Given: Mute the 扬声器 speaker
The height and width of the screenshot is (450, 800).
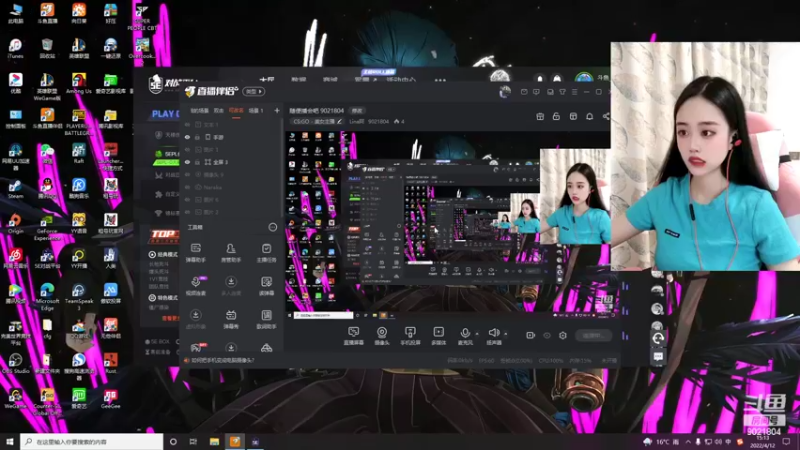Looking at the screenshot, I should tap(493, 336).
